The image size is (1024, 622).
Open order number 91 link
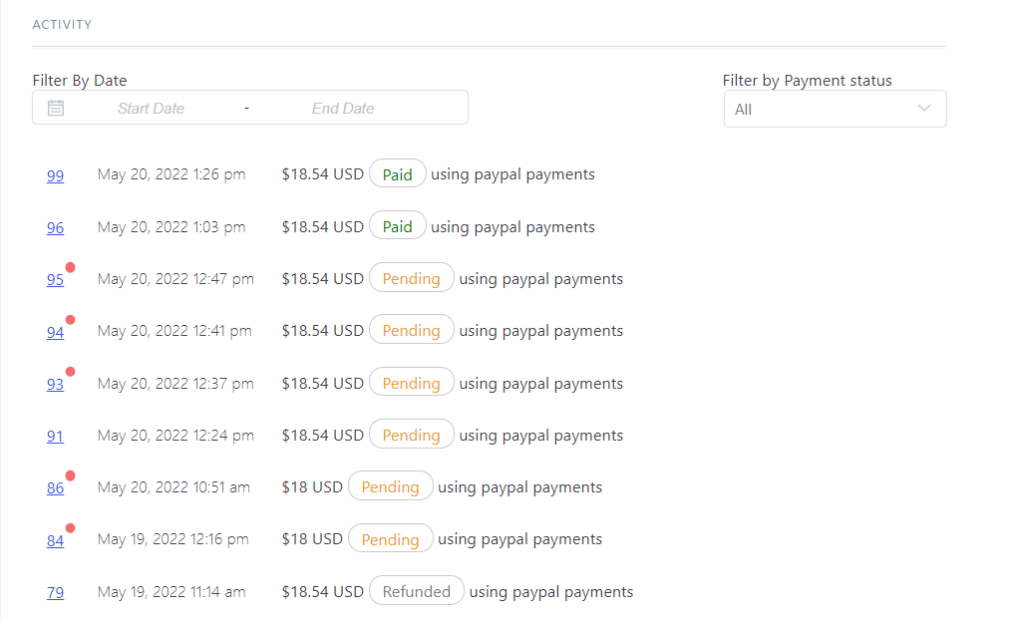point(55,436)
